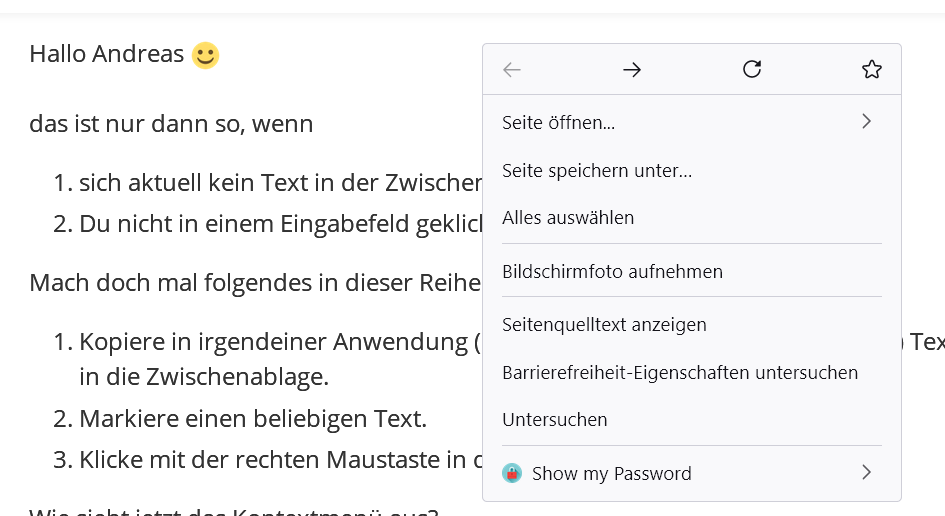This screenshot has width=945, height=516.
Task: Reload page using the refresh icon
Action: point(752,69)
